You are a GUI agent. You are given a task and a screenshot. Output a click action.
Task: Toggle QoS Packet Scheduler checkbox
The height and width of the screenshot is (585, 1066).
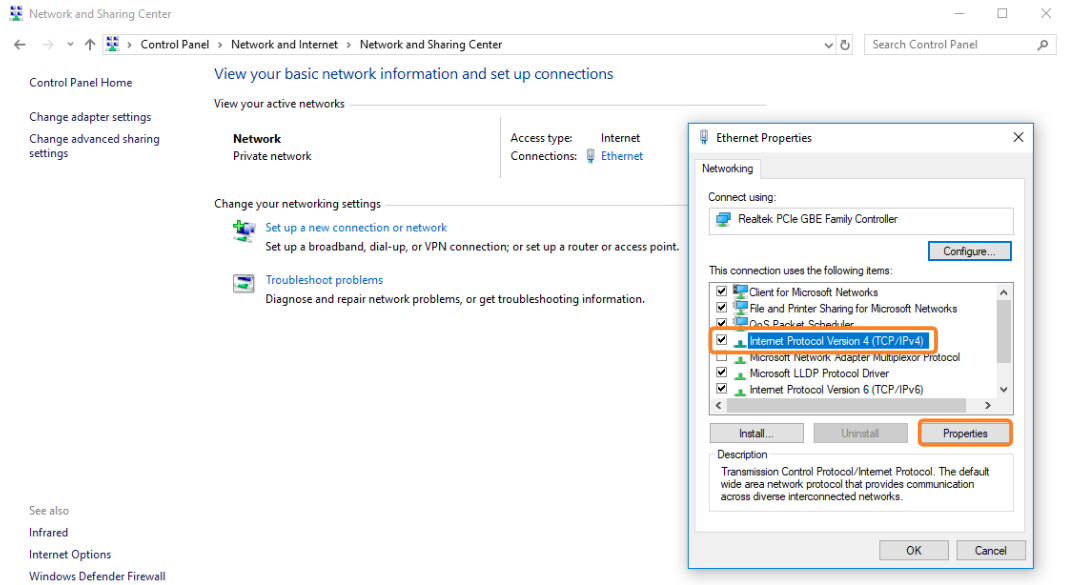[x=721, y=323]
